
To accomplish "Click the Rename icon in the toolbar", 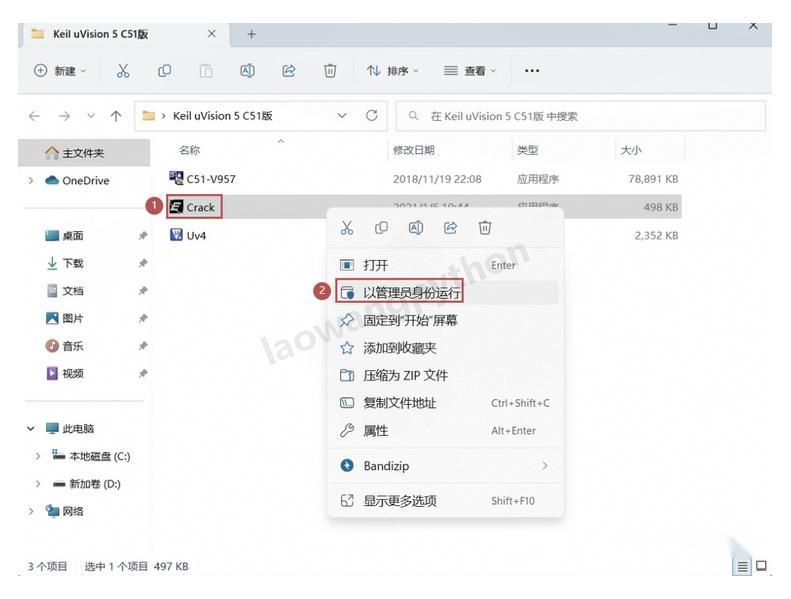I will pos(247,71).
